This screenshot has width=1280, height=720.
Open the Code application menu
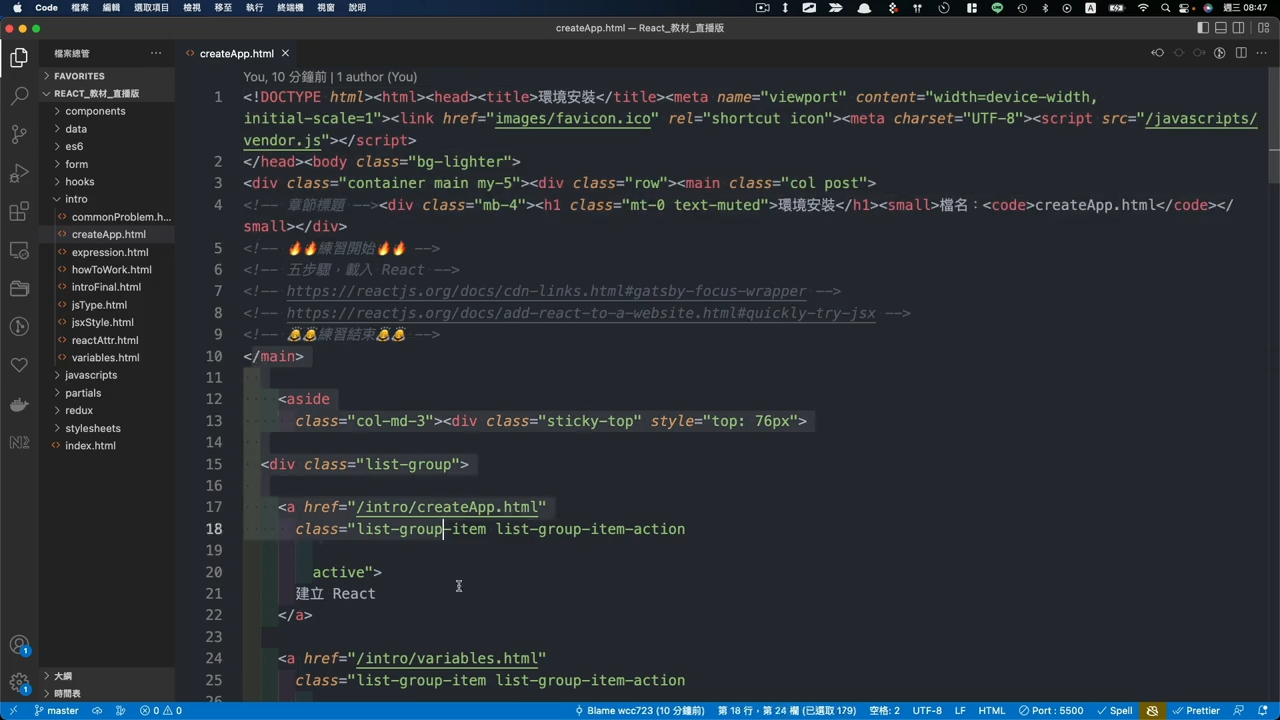click(46, 7)
